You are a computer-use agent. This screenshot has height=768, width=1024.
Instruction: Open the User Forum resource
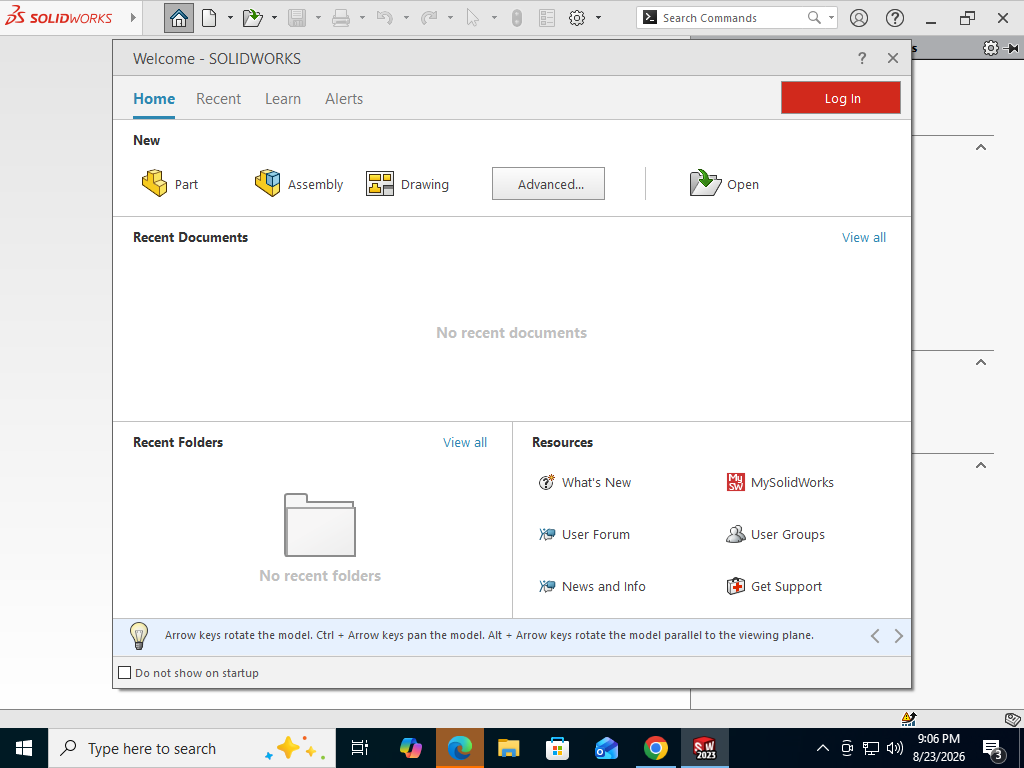584,534
